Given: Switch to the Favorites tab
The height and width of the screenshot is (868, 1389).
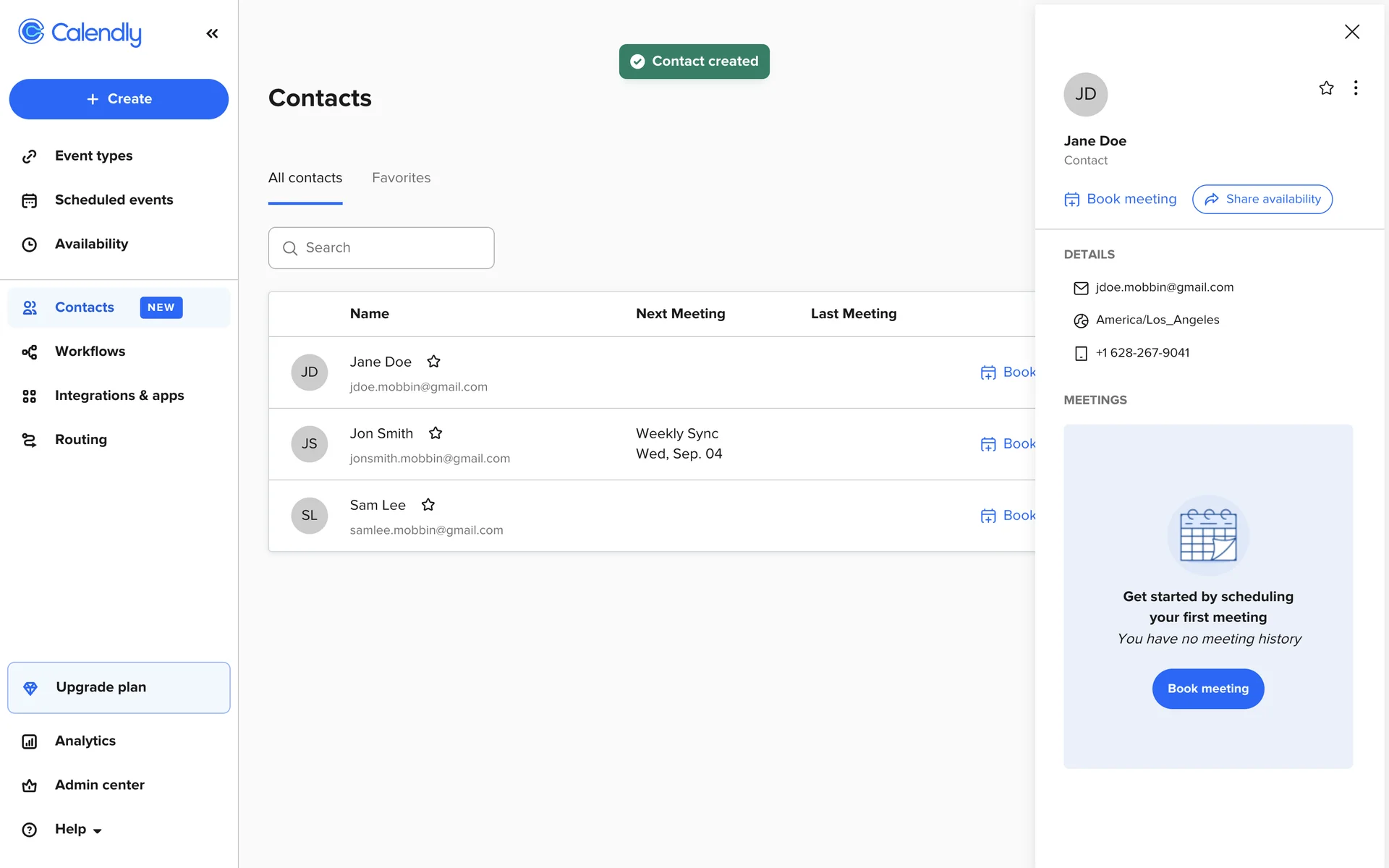Looking at the screenshot, I should pyautogui.click(x=401, y=178).
